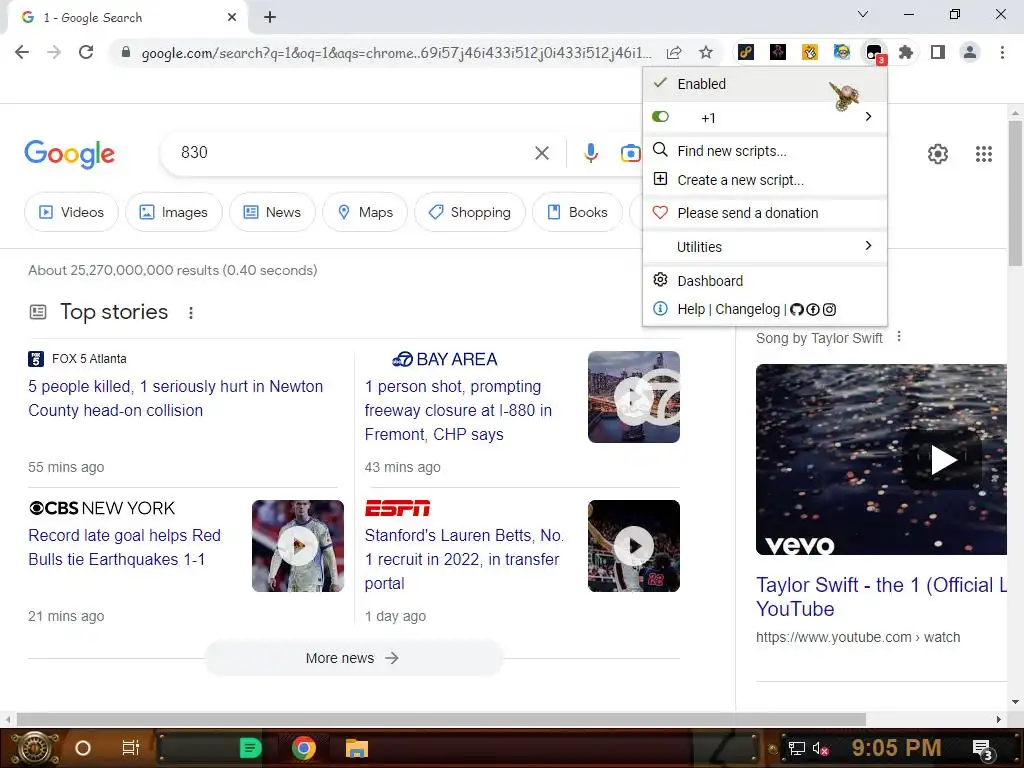Open the Tampermonkey extension icon
1024x768 pixels.
pyautogui.click(x=874, y=52)
